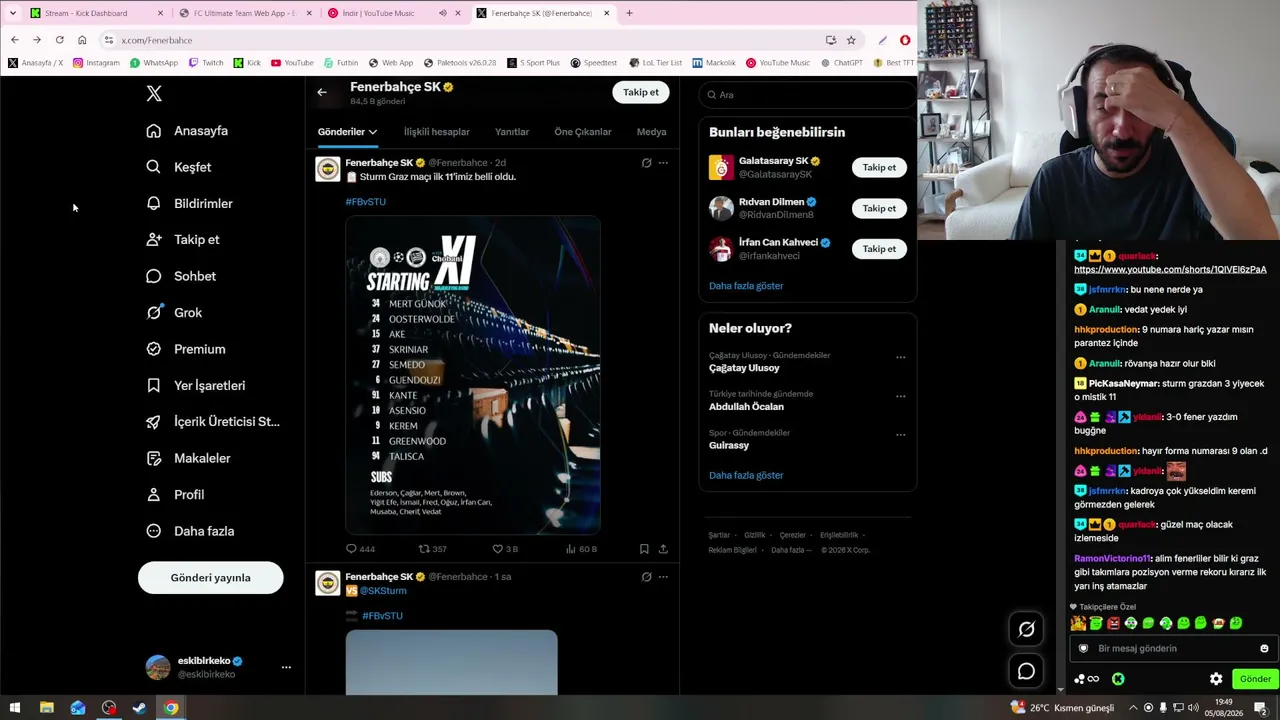Open Makaleler articles
1280x720 pixels.
pos(188,458)
